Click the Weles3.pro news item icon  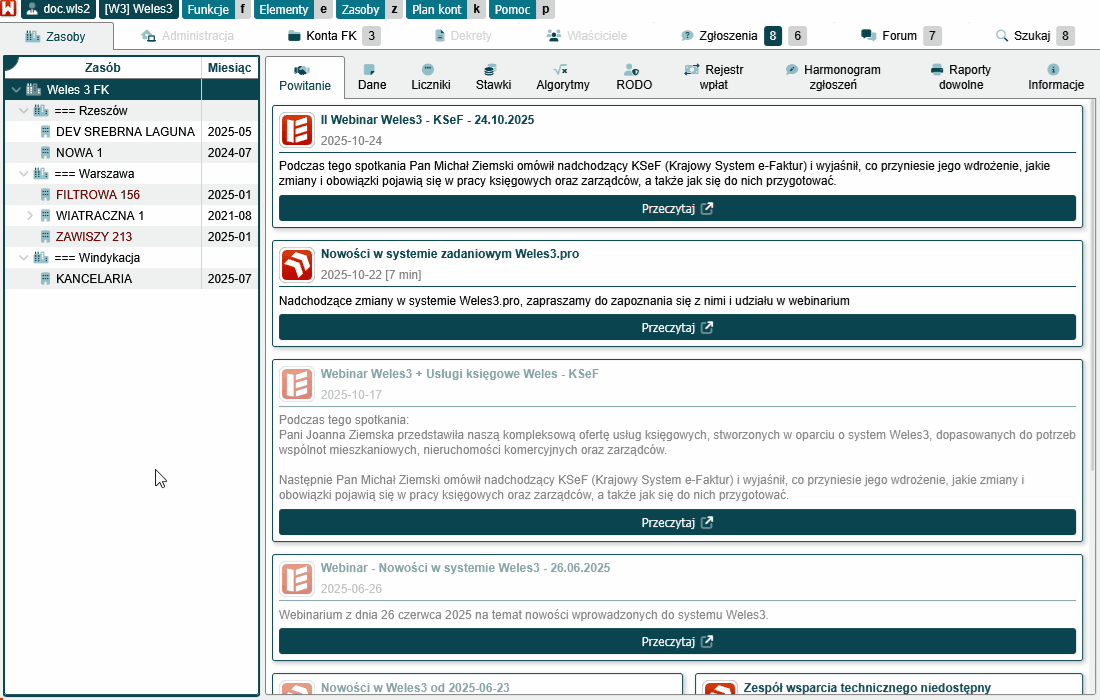coord(297,264)
